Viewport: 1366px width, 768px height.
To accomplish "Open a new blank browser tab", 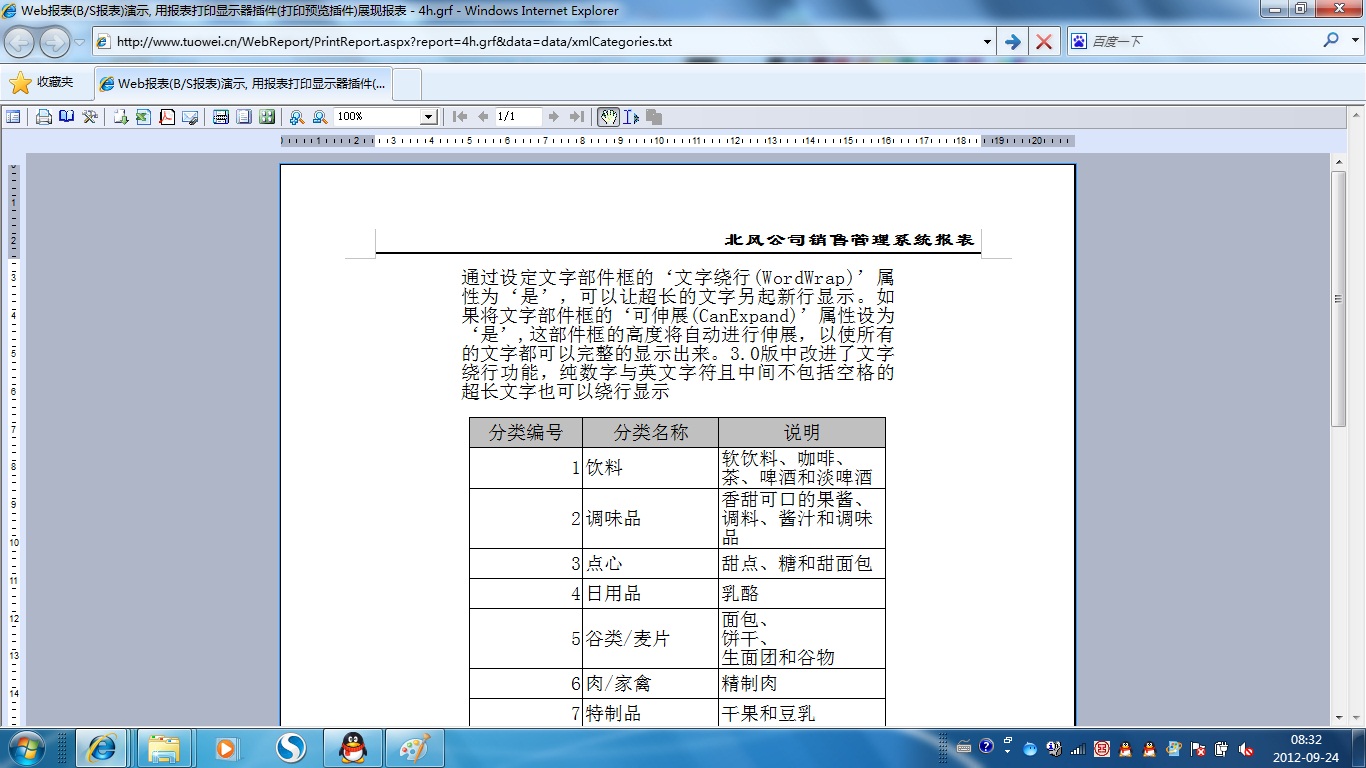I will coord(407,84).
